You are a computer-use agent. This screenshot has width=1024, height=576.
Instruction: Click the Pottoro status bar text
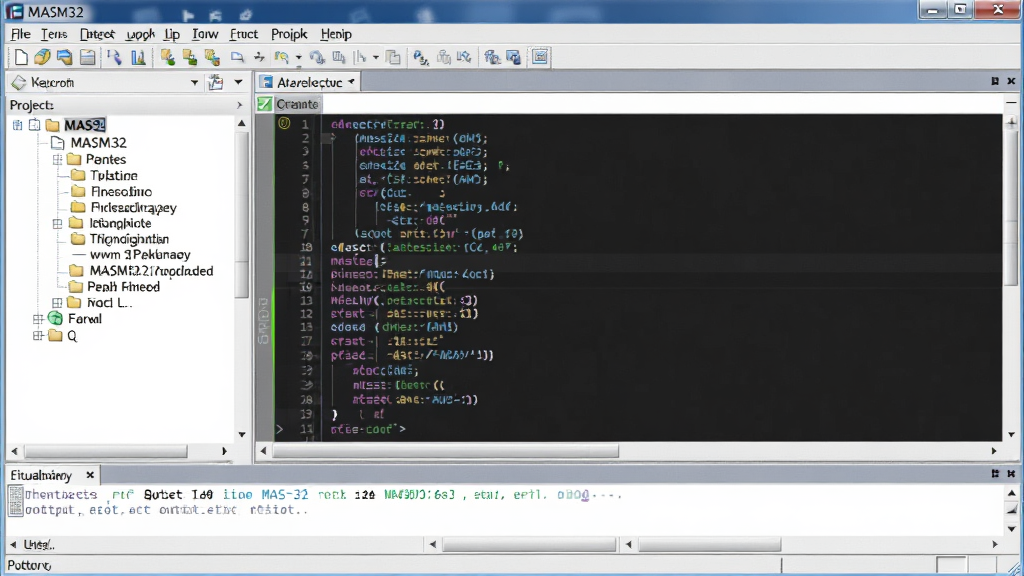point(29,565)
